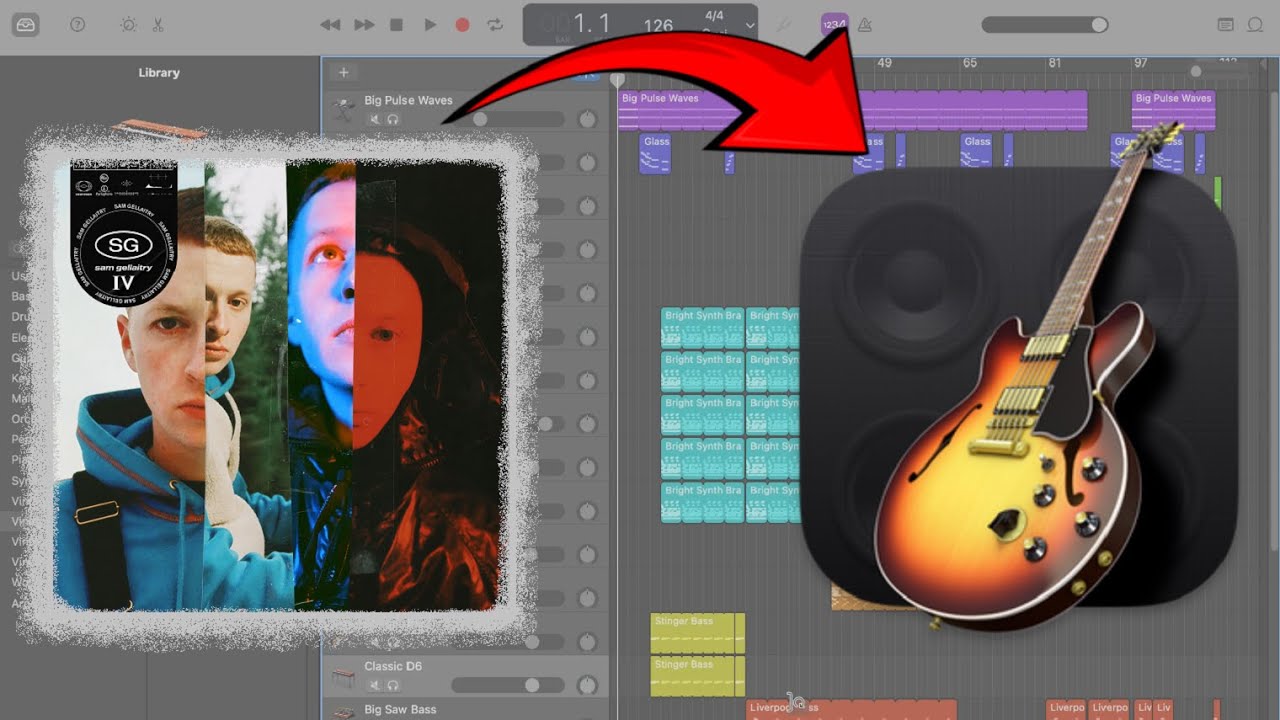Solo the Classic D6 track with headphones
This screenshot has height=720, width=1280.
(x=393, y=685)
